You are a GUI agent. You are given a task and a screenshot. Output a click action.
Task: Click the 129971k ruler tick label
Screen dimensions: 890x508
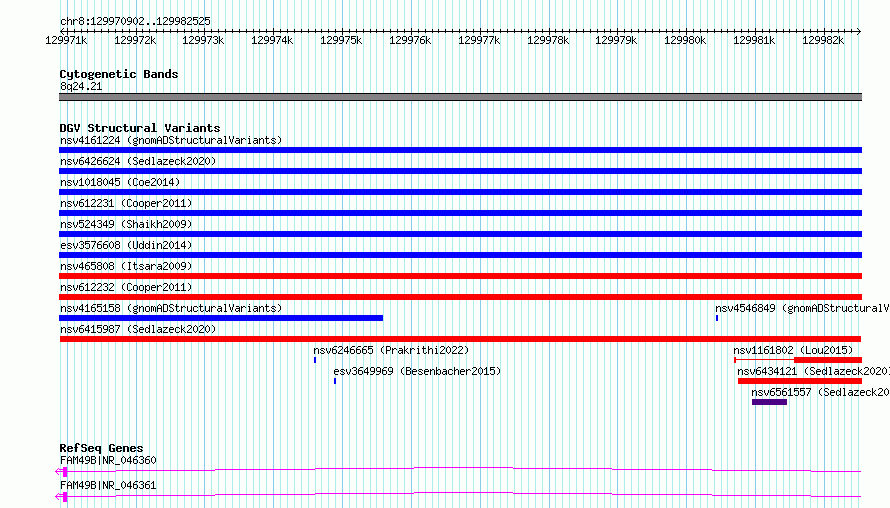(x=66, y=40)
